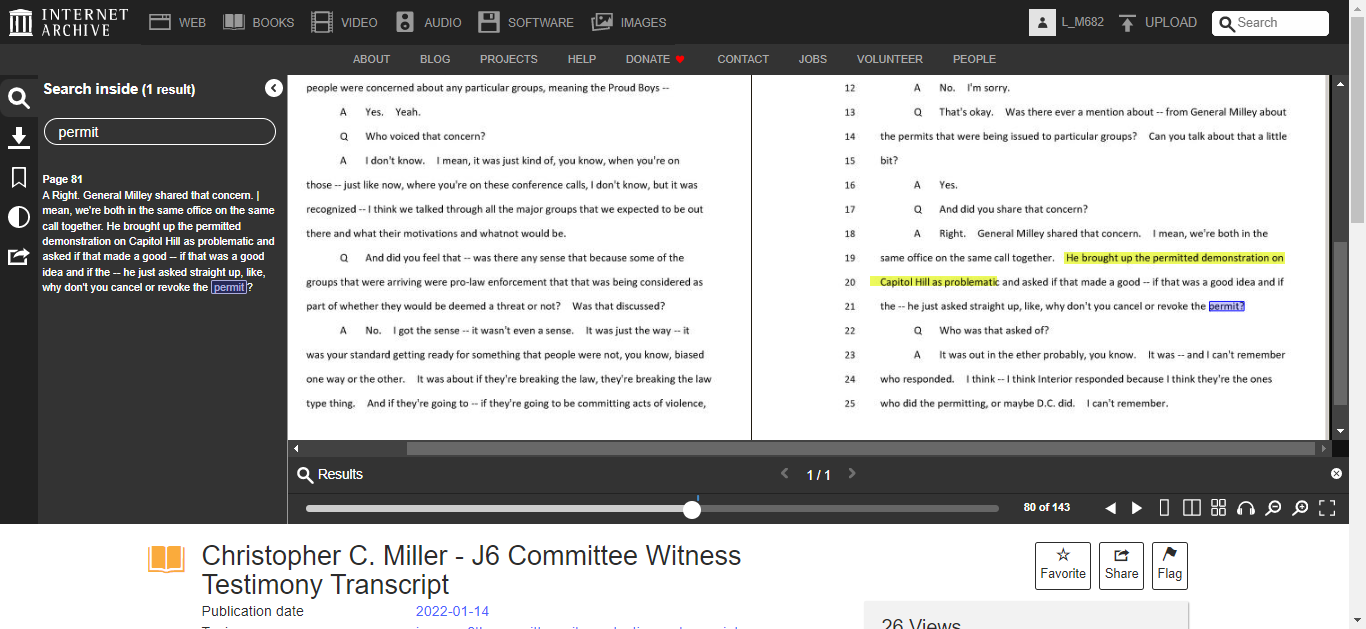The width and height of the screenshot is (1366, 629).
Task: Open the Blog link
Action: pyautogui.click(x=435, y=59)
